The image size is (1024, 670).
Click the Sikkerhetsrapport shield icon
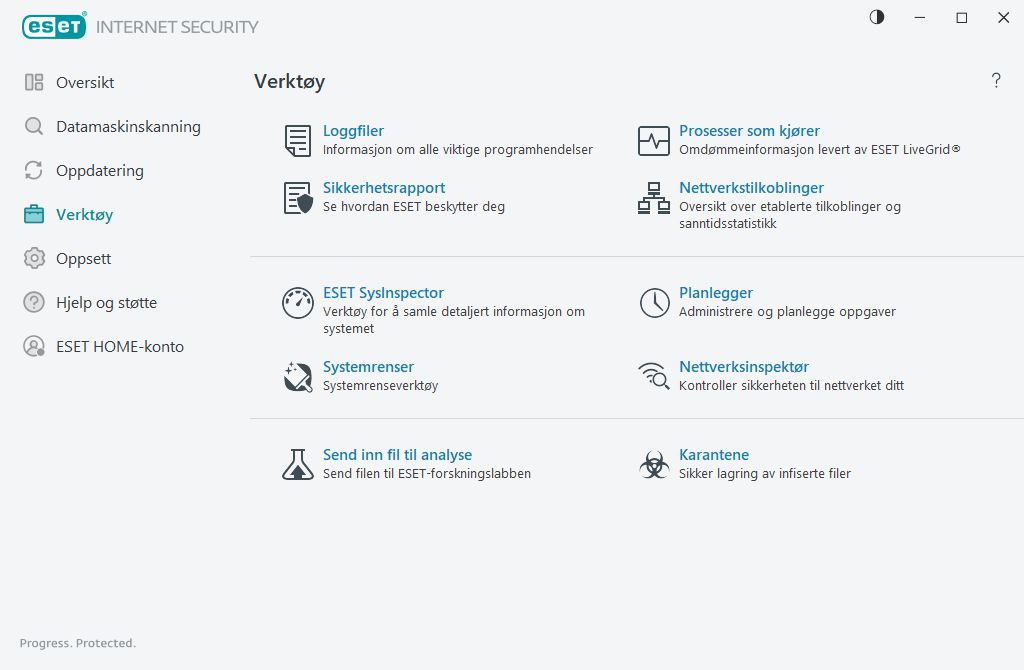pos(298,198)
